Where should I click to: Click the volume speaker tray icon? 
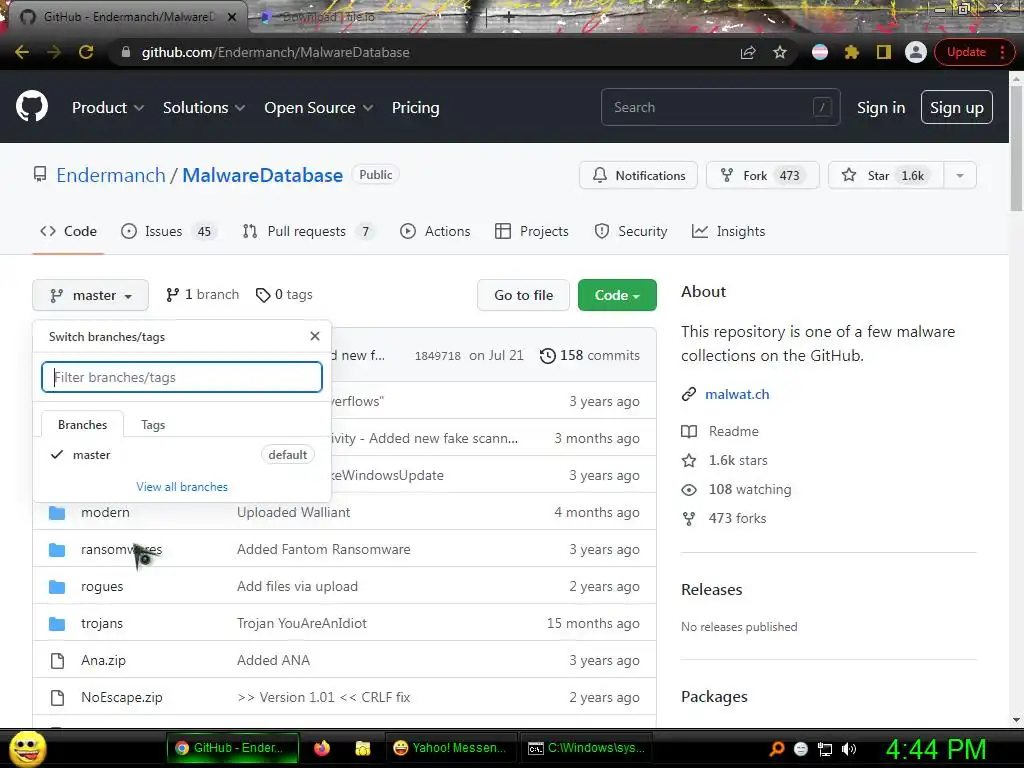[x=849, y=749]
